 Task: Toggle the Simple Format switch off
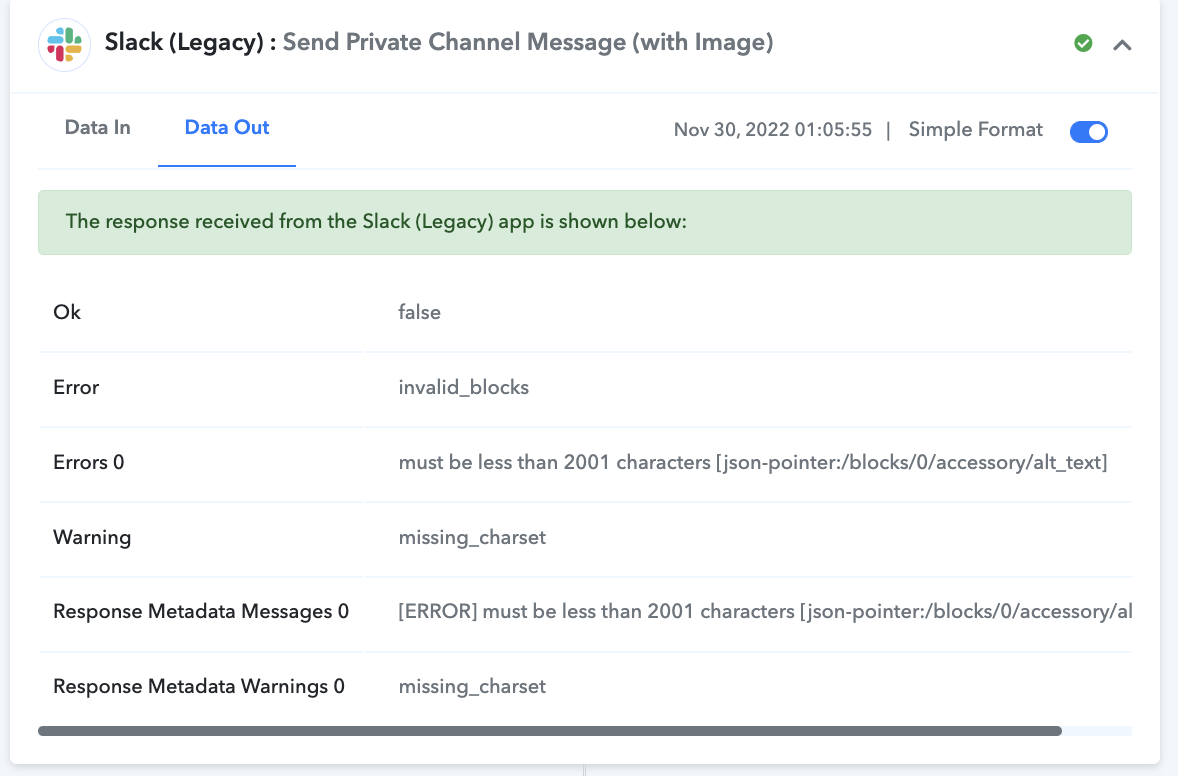(x=1089, y=132)
